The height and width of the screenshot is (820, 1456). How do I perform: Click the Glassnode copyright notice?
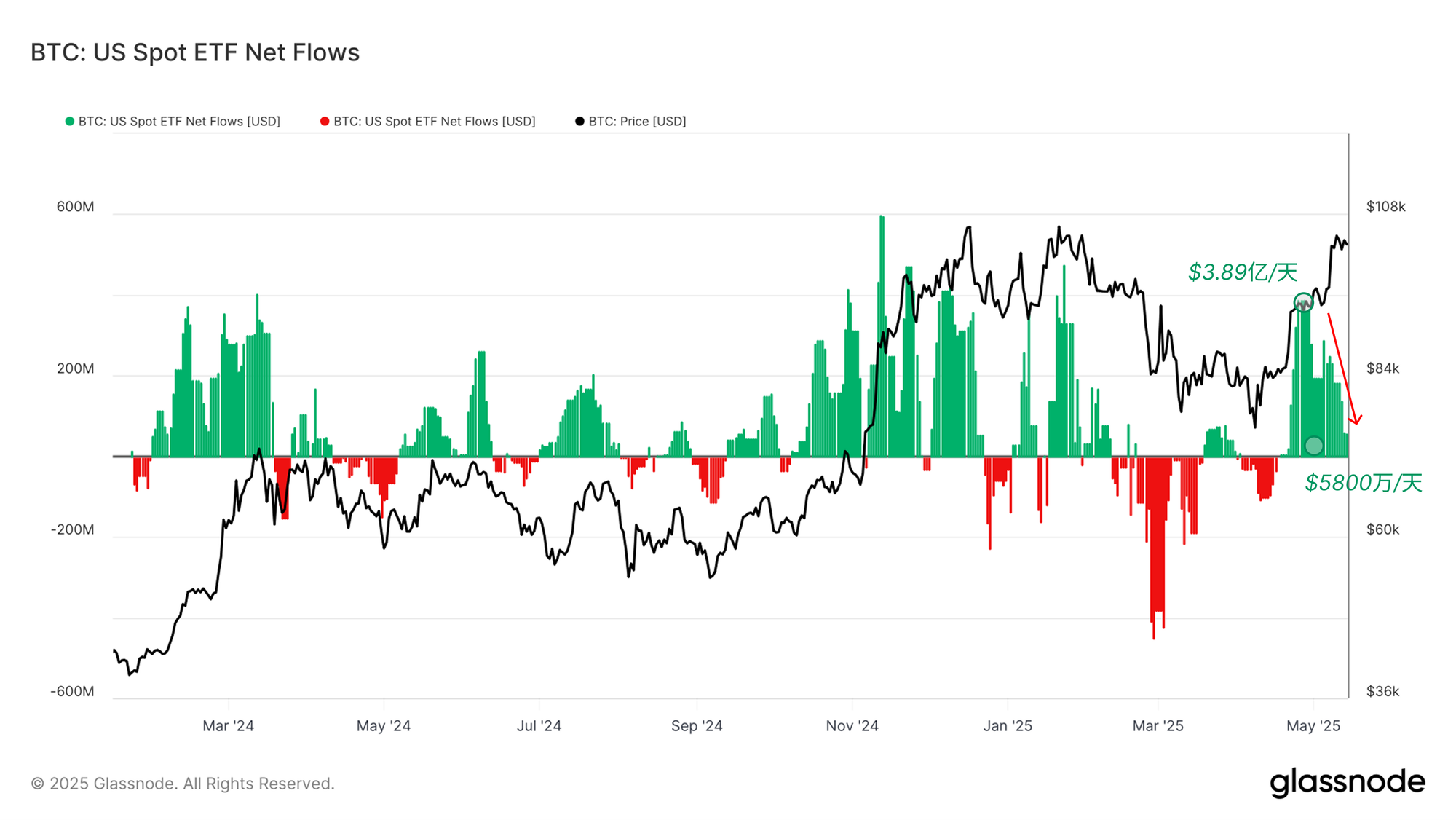pos(183,784)
